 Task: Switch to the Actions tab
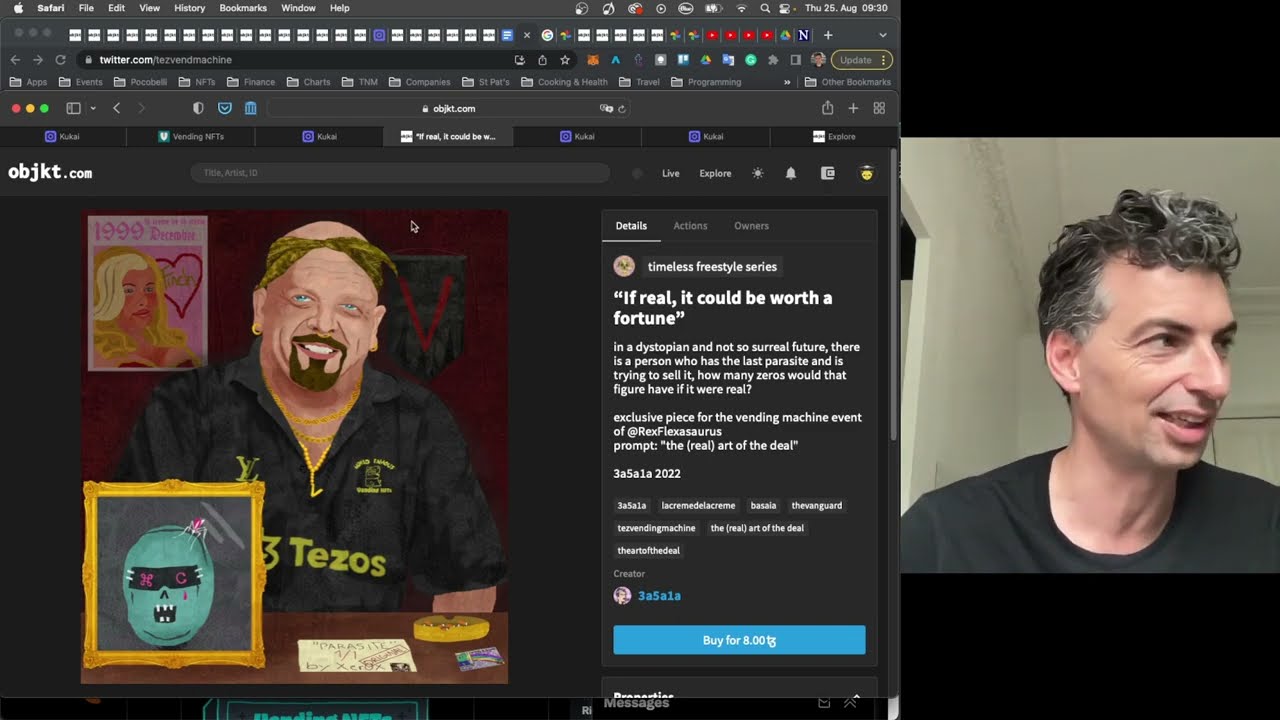690,226
